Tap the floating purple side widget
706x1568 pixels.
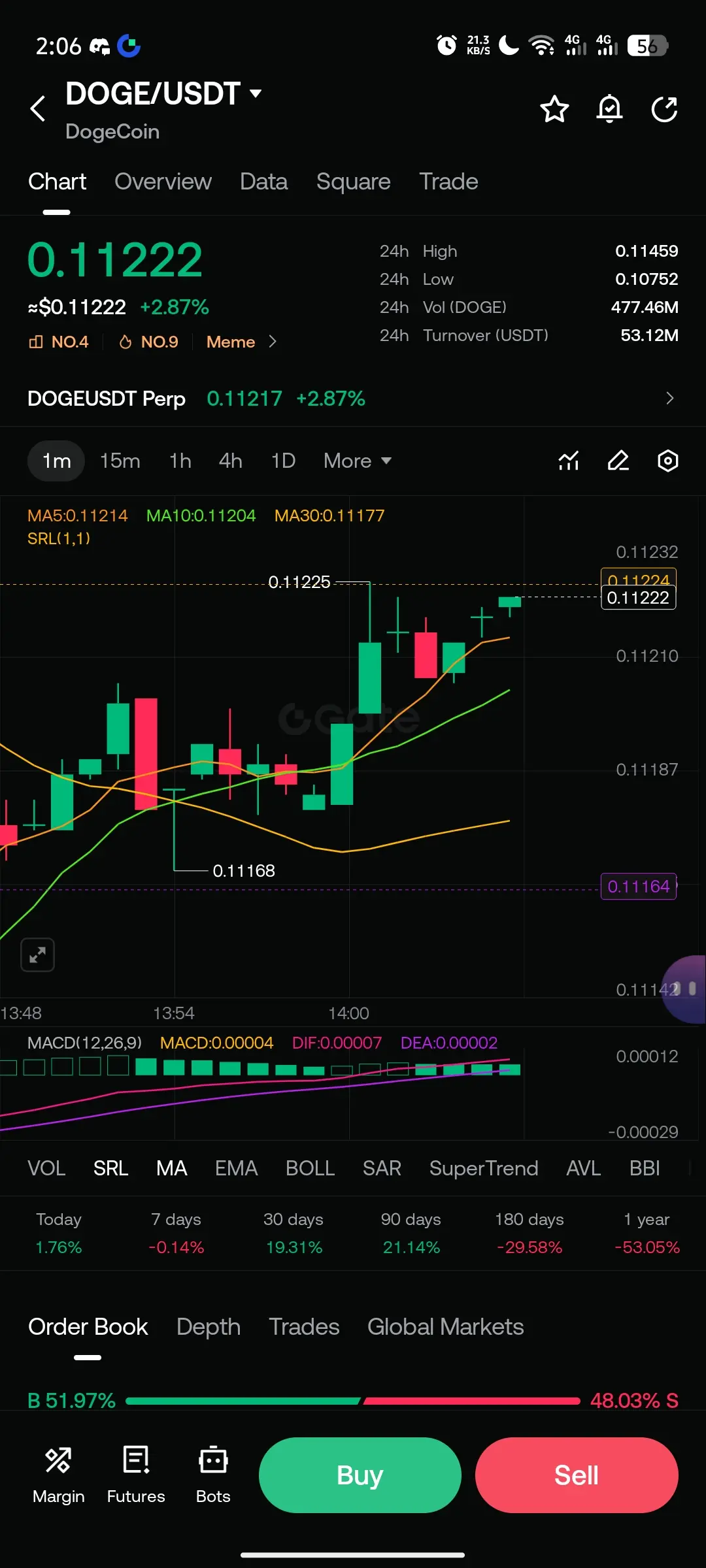685,989
